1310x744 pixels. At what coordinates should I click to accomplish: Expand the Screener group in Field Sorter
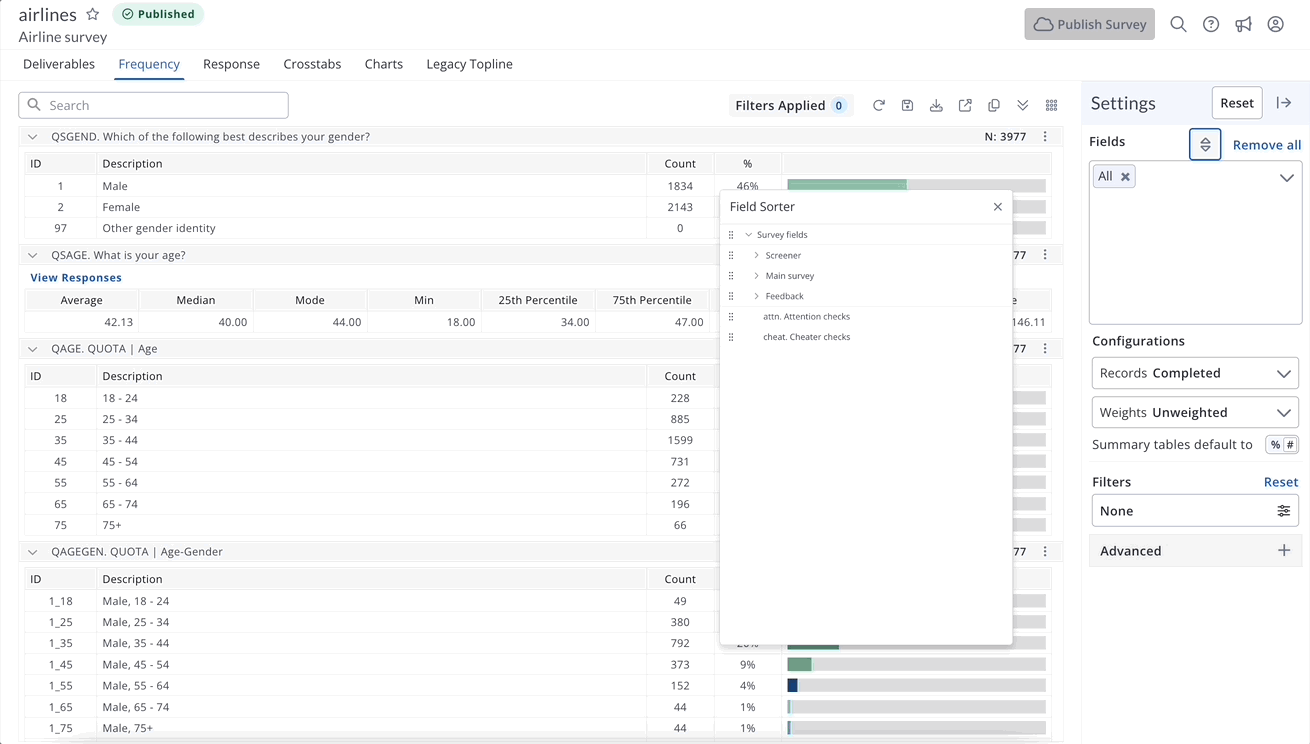757,255
